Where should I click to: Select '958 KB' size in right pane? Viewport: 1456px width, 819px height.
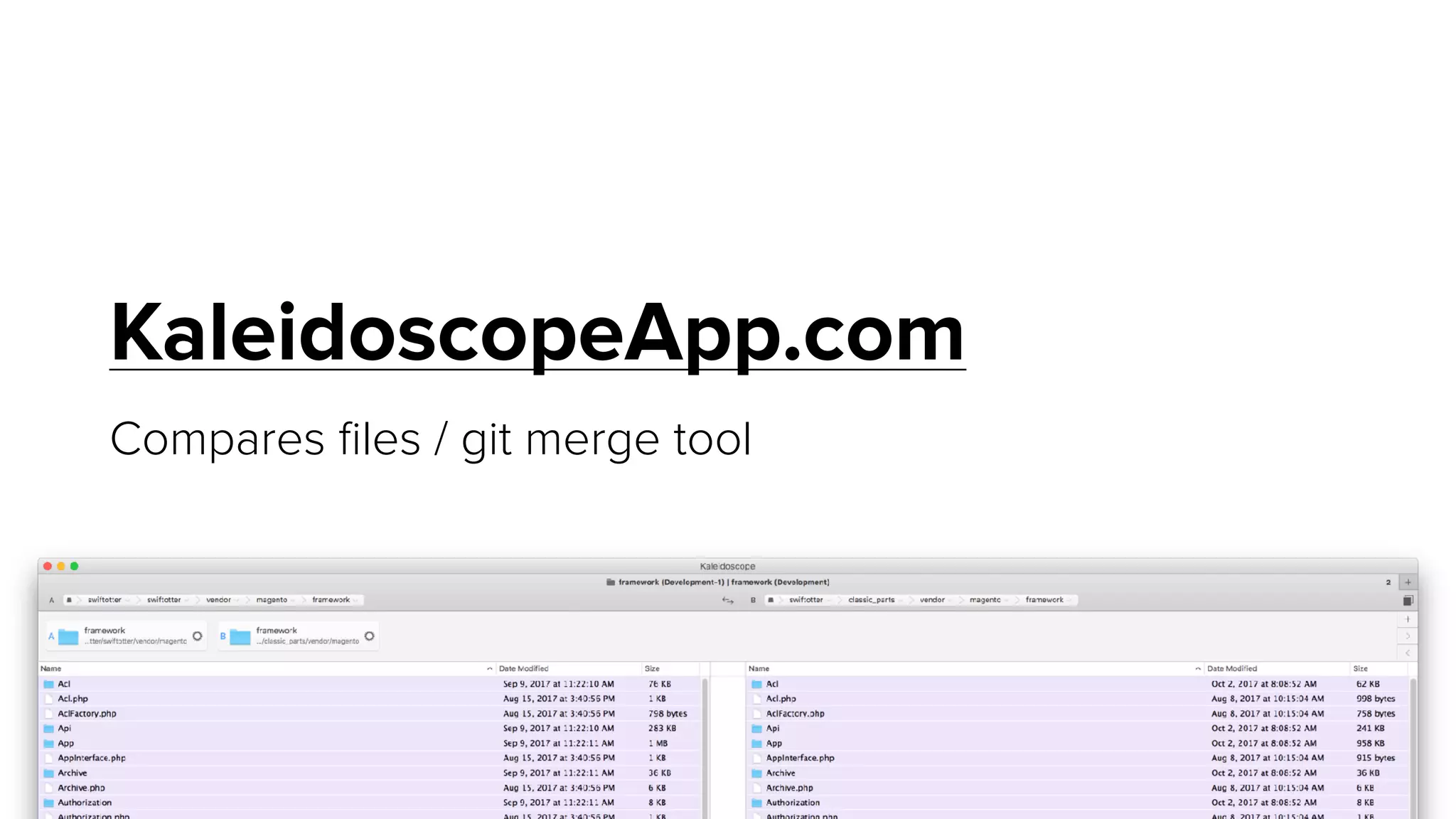click(1370, 744)
